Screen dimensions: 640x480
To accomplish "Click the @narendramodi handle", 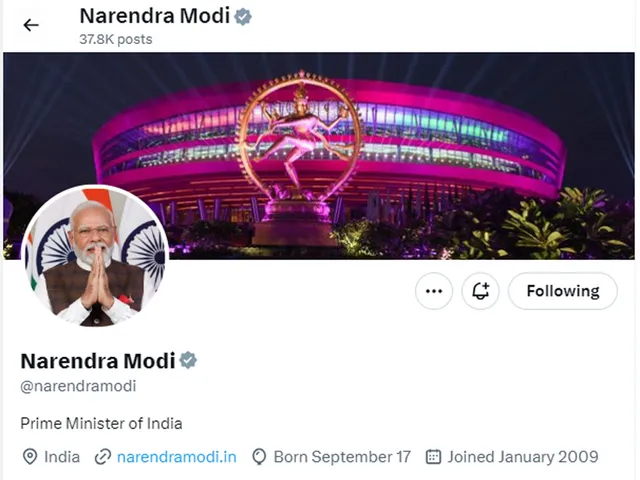I will pyautogui.click(x=78, y=386).
